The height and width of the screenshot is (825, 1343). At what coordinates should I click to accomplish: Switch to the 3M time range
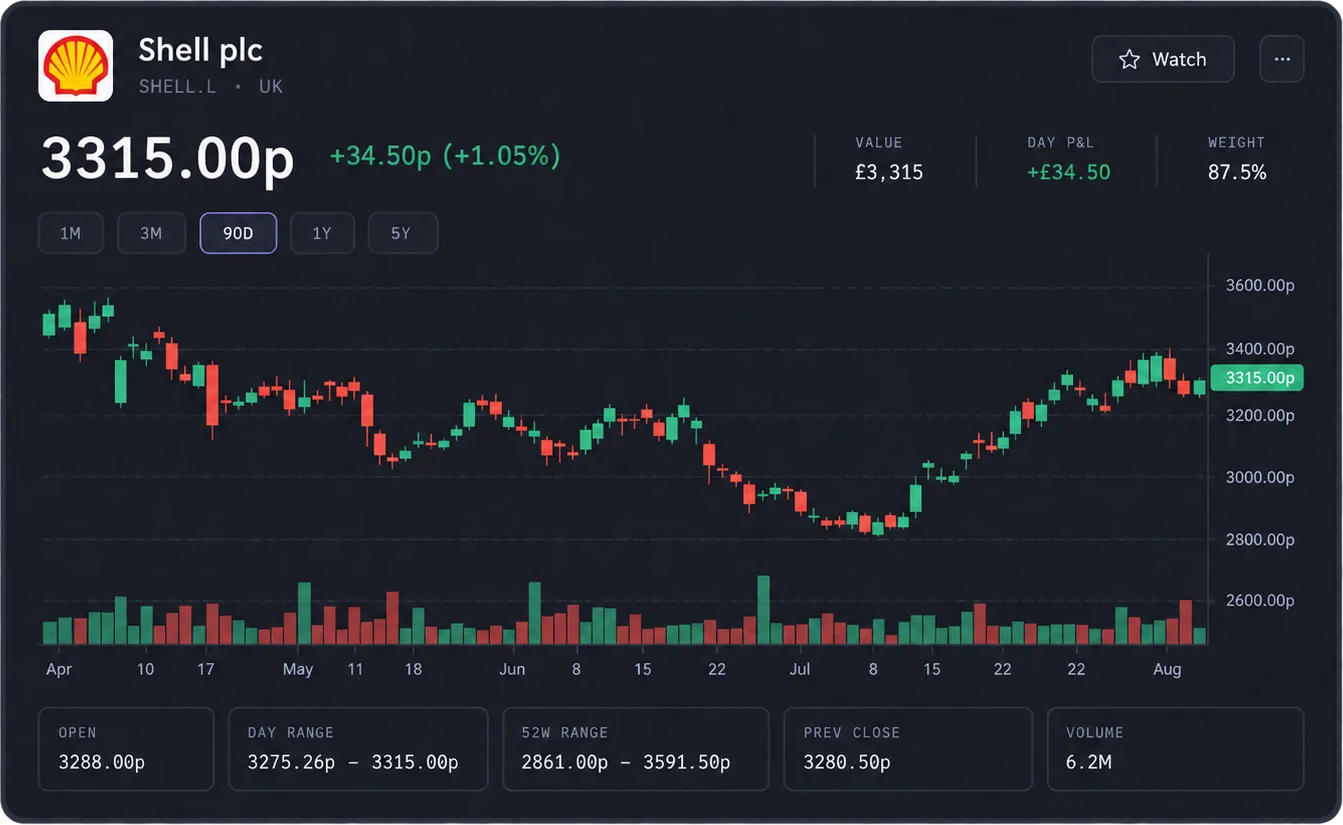click(x=151, y=234)
